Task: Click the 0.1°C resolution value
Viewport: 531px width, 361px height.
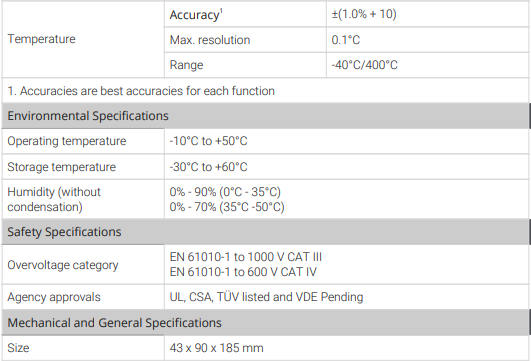Action: point(345,40)
